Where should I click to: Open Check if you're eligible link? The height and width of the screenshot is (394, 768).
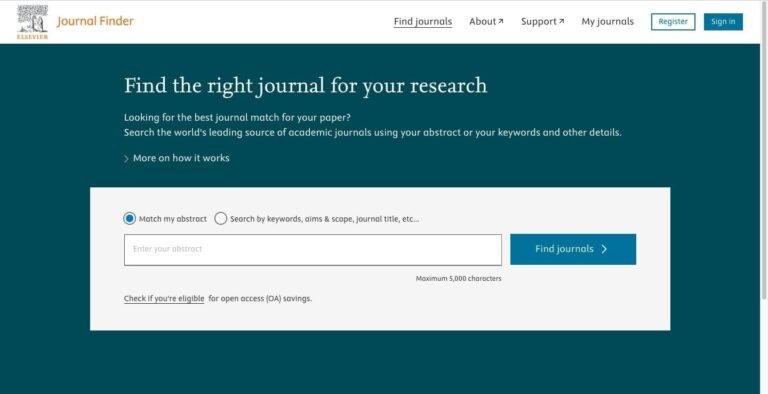pos(164,298)
